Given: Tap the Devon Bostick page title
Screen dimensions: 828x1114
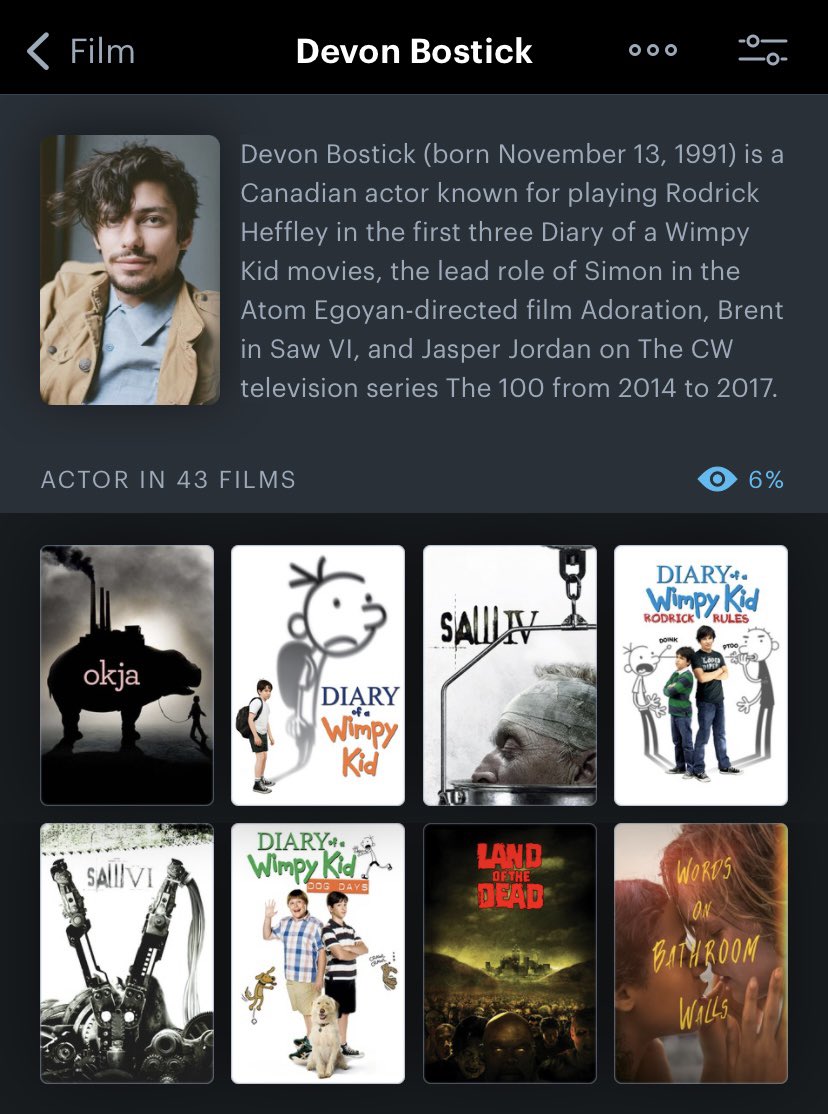Looking at the screenshot, I should pyautogui.click(x=414, y=51).
